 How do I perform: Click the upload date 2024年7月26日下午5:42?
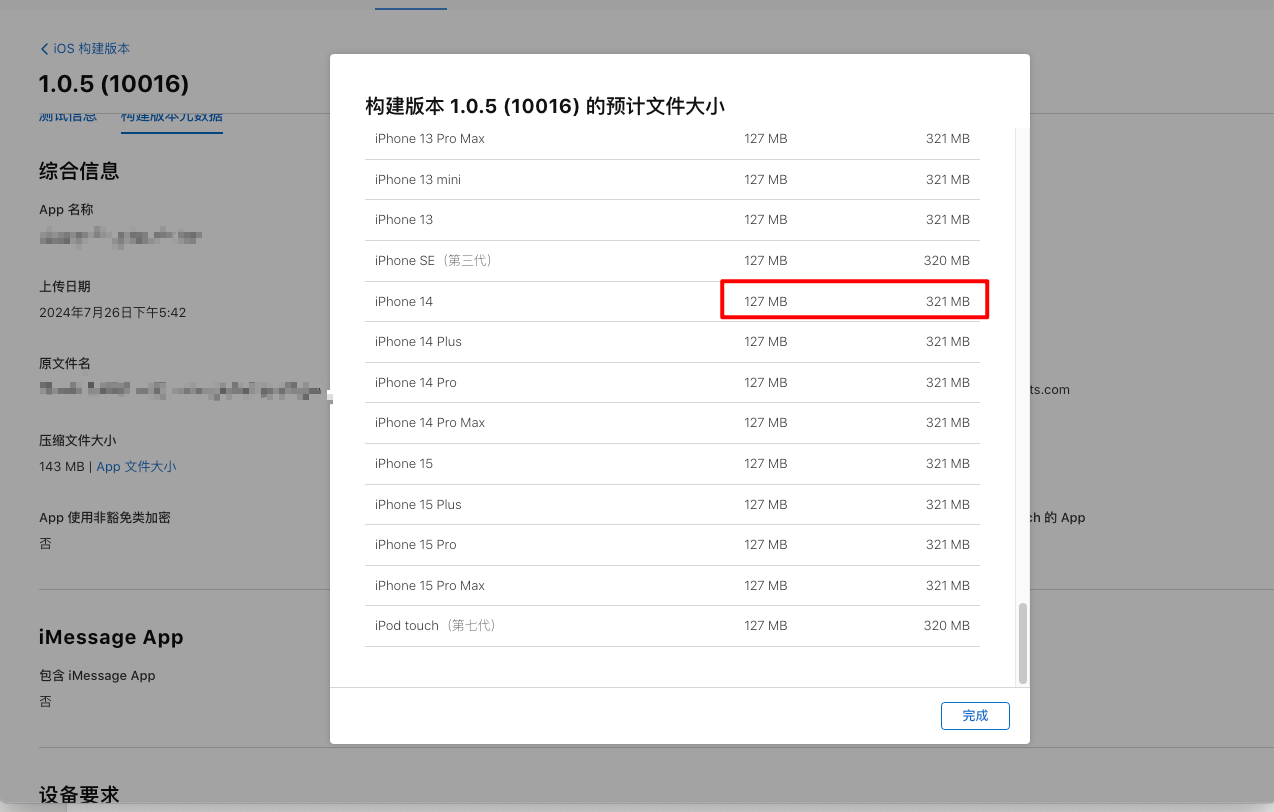click(112, 313)
